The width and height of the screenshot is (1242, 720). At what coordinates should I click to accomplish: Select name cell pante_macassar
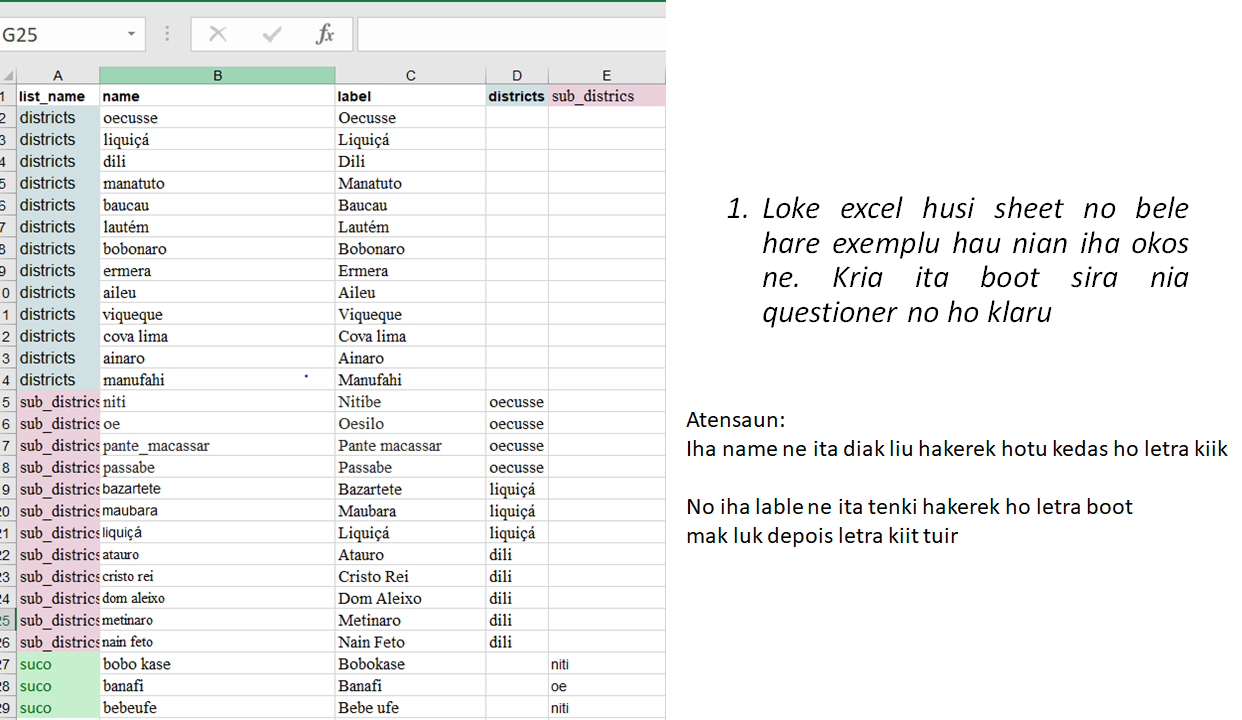[x=217, y=445]
